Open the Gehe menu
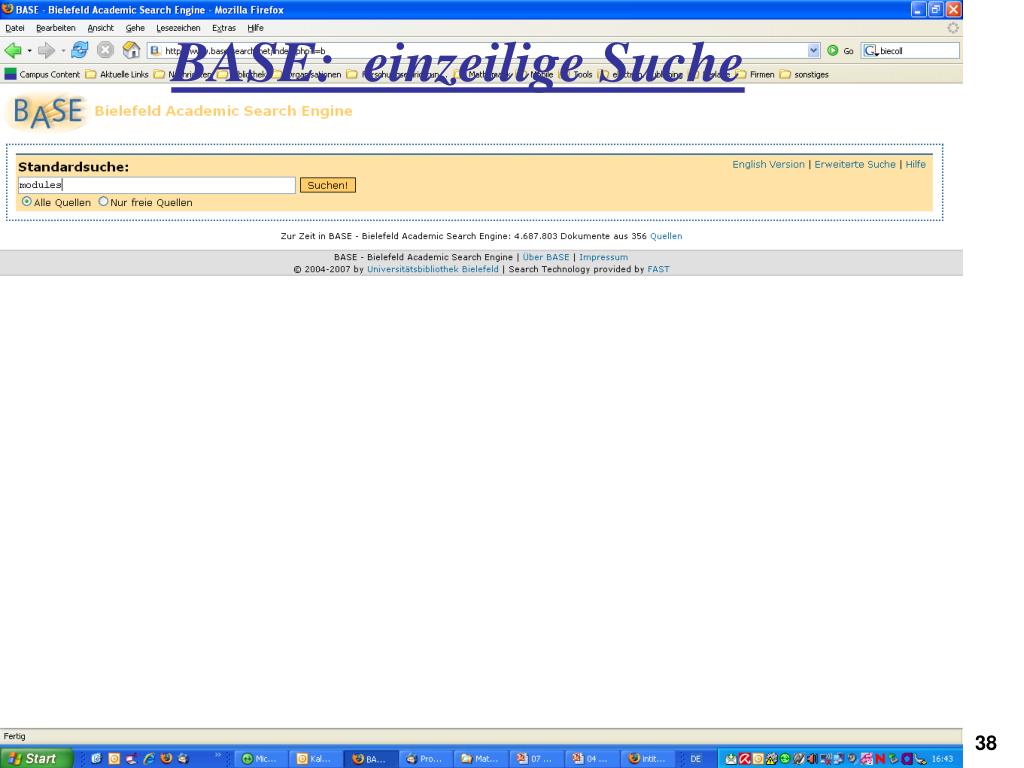The width and height of the screenshot is (1024, 768). point(135,28)
